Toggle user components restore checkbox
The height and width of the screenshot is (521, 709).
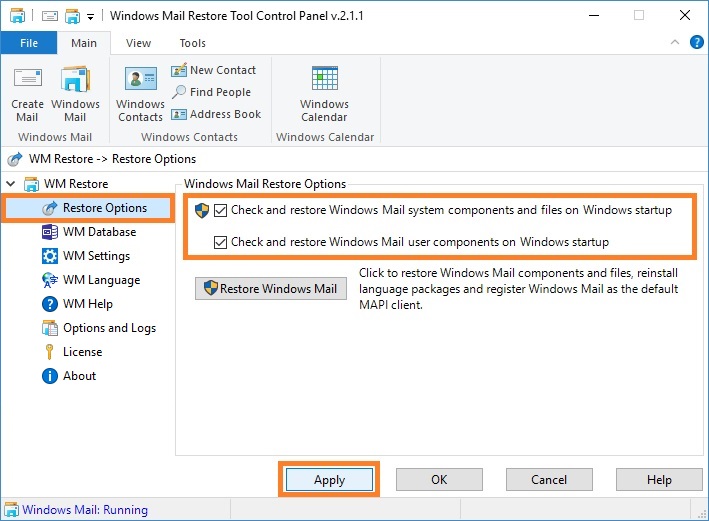[220, 242]
